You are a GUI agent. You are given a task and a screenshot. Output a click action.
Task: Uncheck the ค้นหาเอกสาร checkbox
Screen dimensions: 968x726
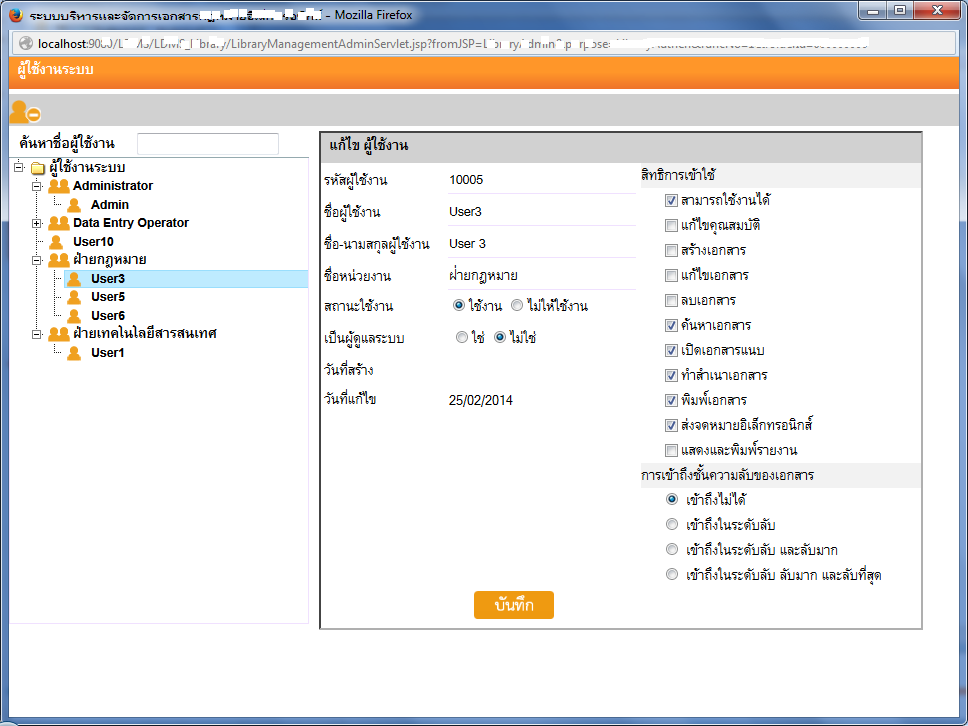coord(671,326)
